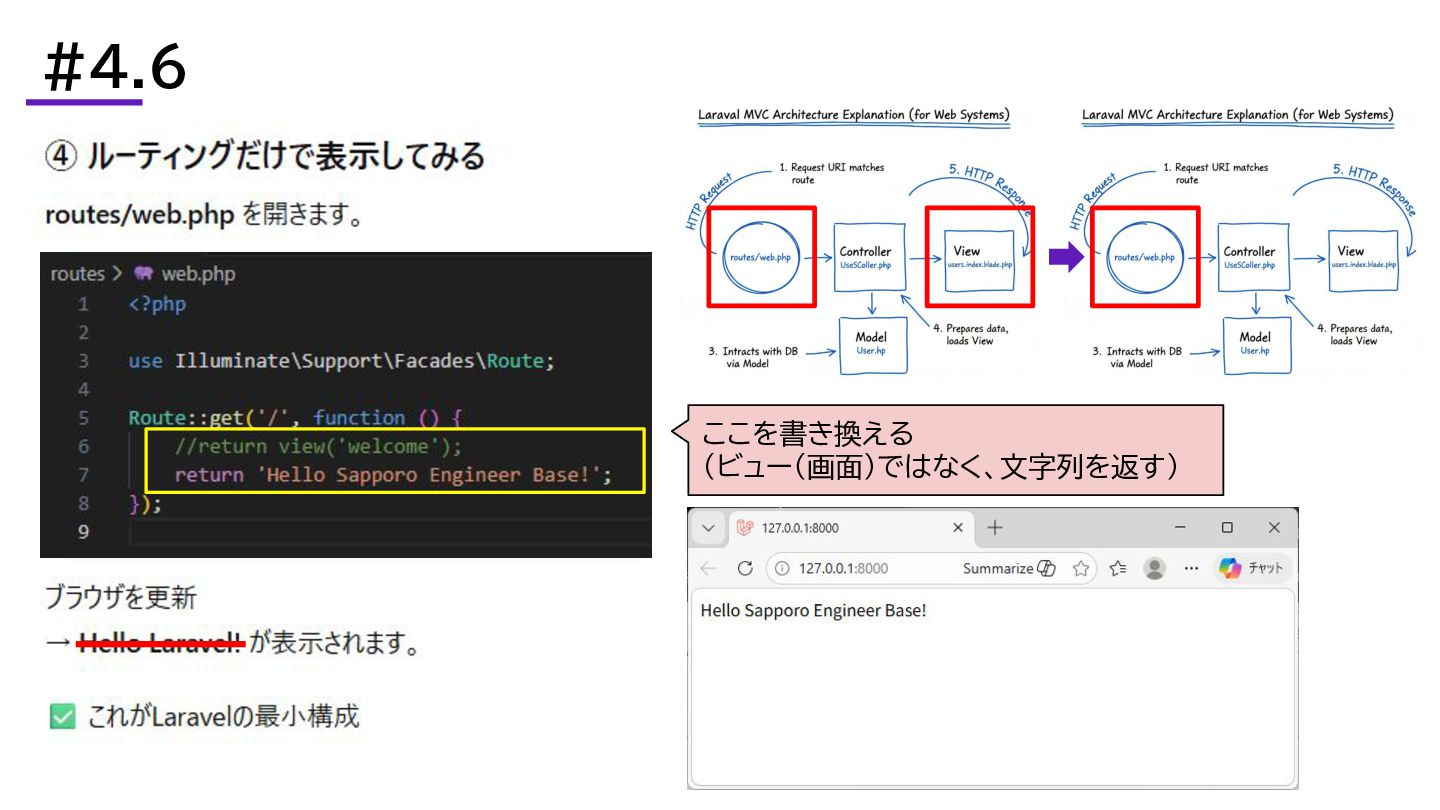Viewport: 1440px width, 810px height.
Task: Click the site information icon in address bar
Action: [783, 568]
